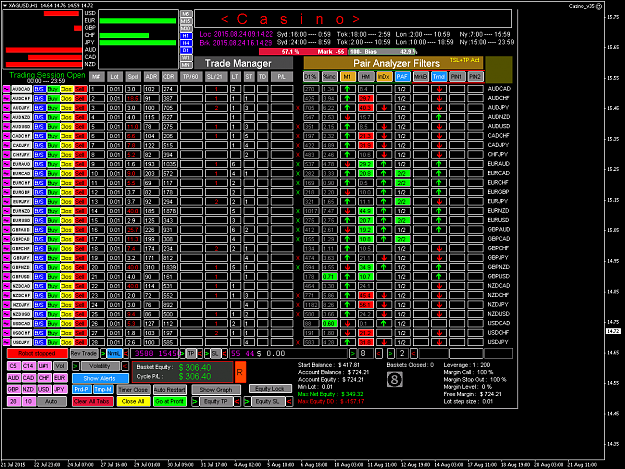The width and height of the screenshot is (625, 469).
Task: Click the gray Auto button
Action: click(x=51, y=401)
